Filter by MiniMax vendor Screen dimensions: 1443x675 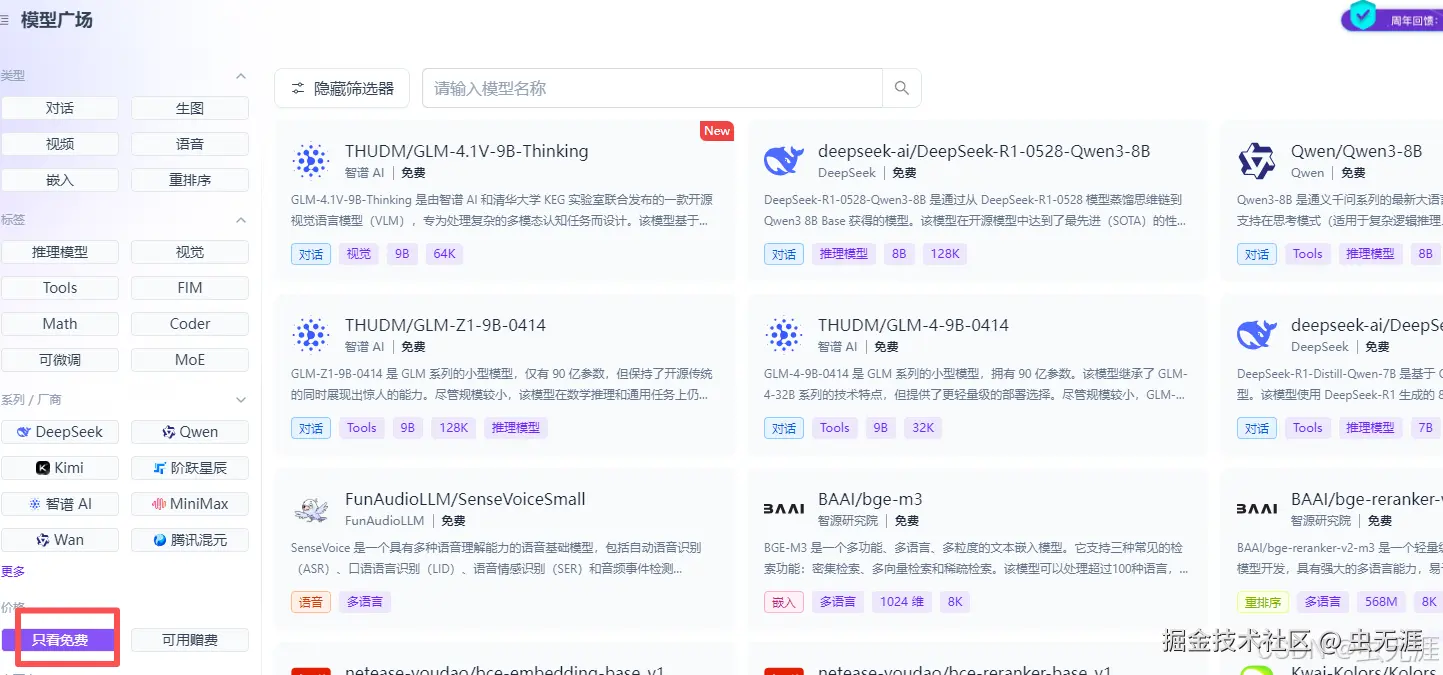coord(190,504)
